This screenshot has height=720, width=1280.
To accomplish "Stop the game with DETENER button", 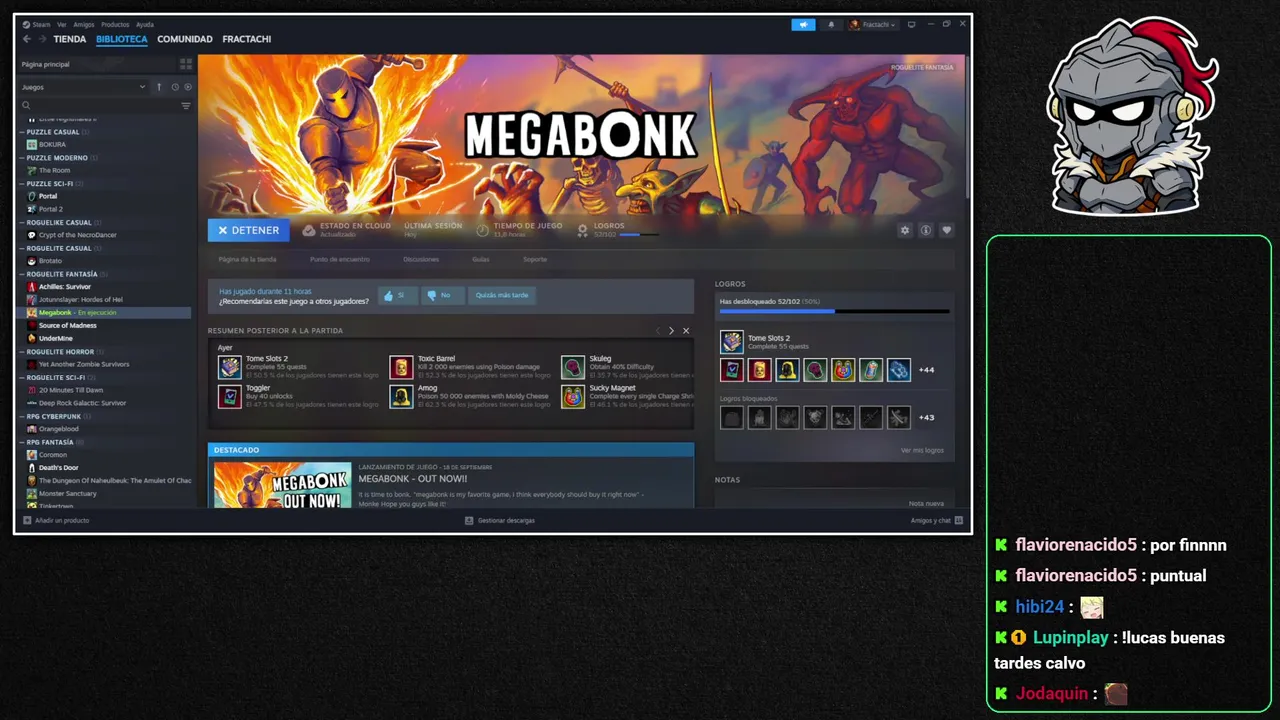I will (249, 230).
